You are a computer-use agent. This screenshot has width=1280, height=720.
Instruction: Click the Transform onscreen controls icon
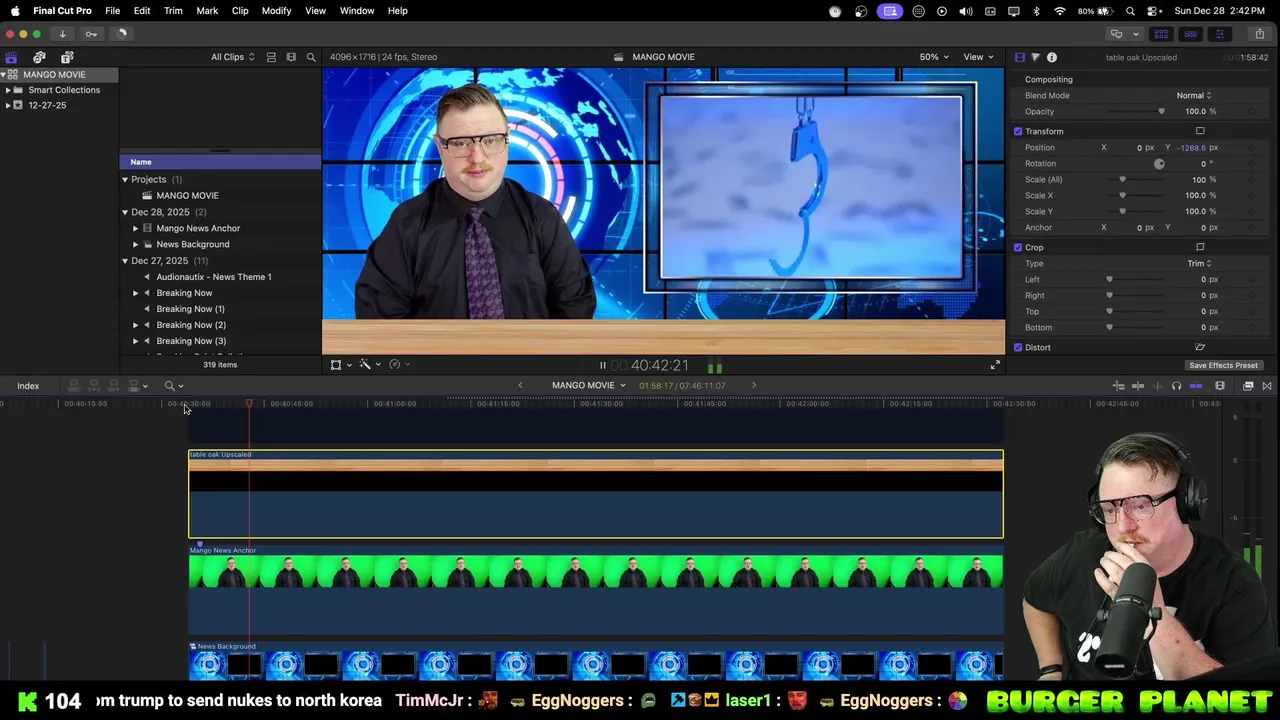(x=1200, y=131)
